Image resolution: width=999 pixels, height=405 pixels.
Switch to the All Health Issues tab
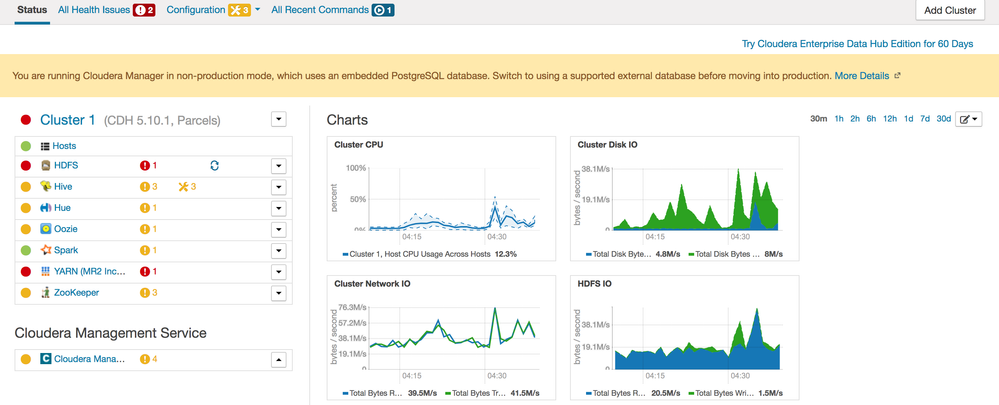click(x=106, y=10)
